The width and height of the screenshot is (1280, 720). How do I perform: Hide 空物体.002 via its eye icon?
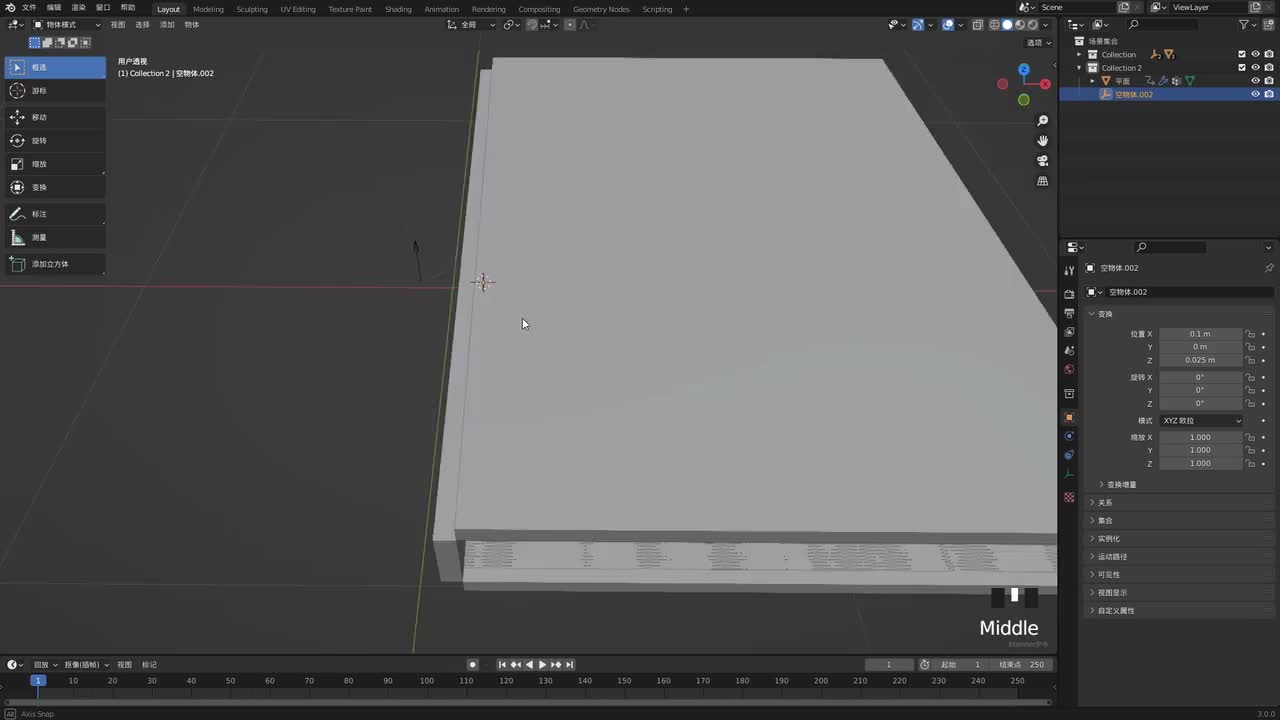click(1256, 94)
